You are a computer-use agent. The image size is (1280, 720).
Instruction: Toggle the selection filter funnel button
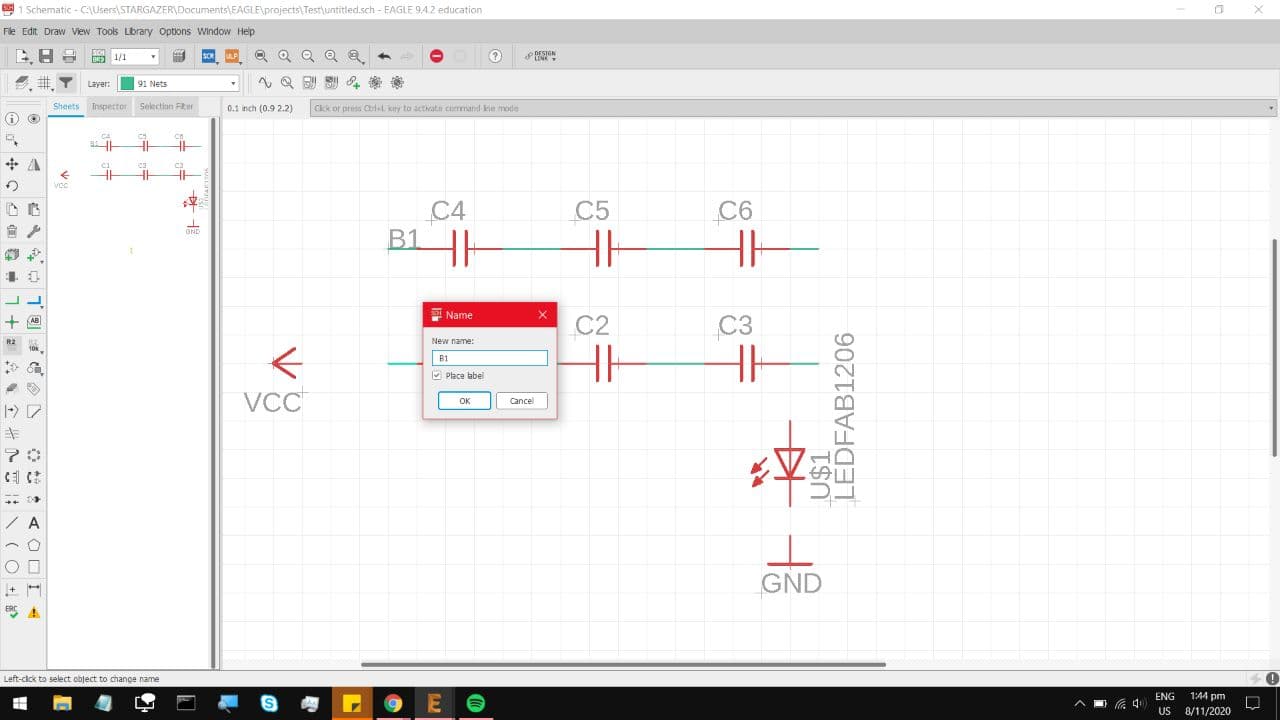(x=65, y=83)
